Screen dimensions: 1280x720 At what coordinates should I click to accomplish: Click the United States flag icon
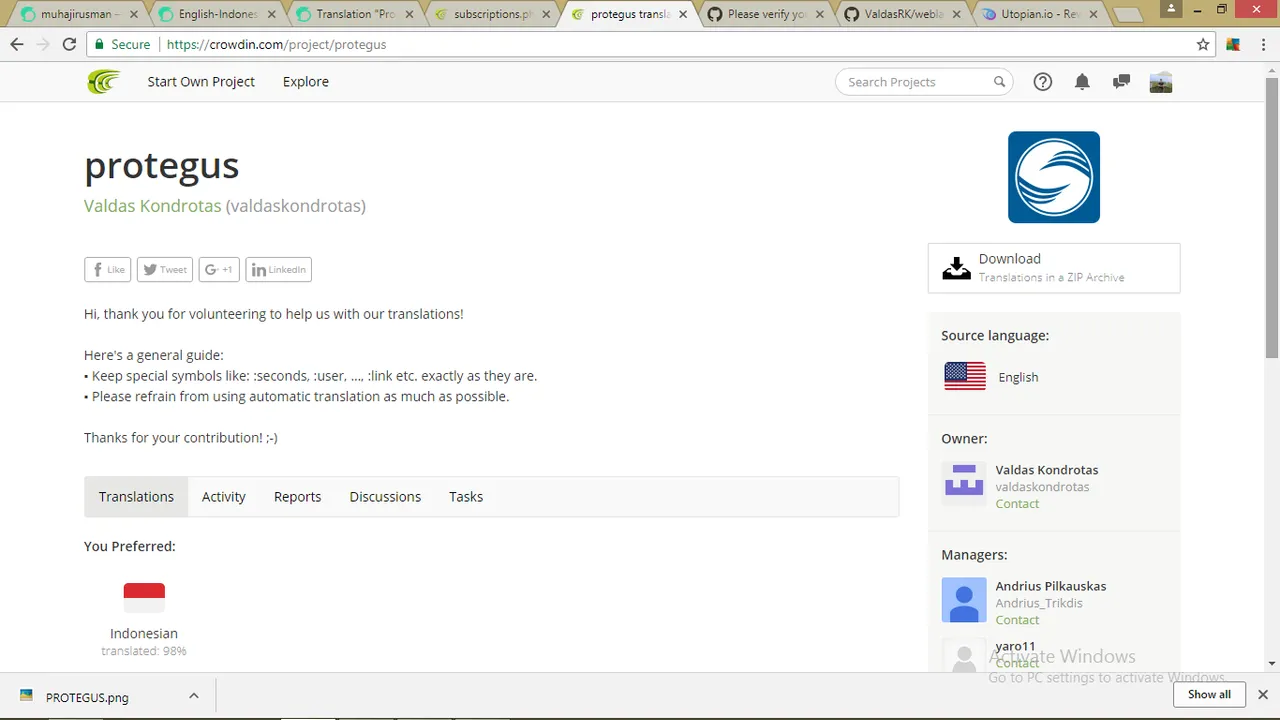click(965, 376)
